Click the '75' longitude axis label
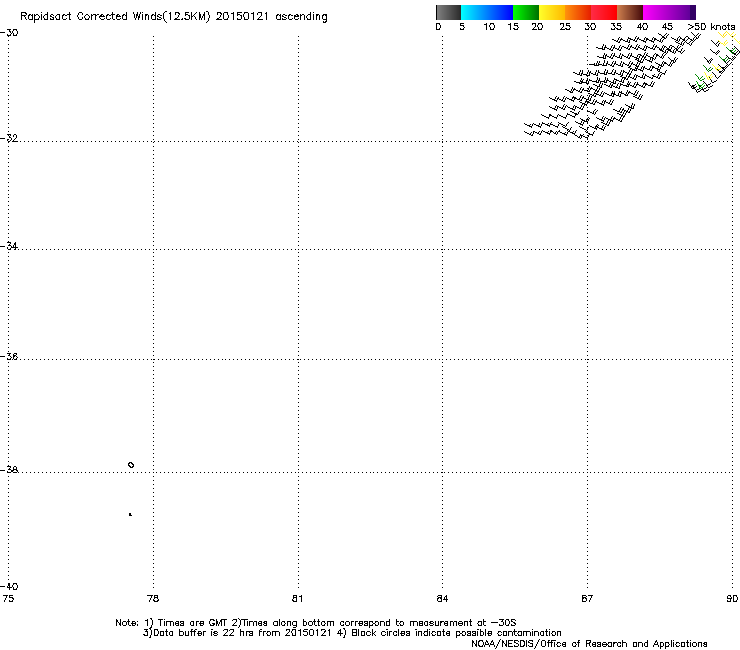The width and height of the screenshot is (740, 650). click(8, 599)
